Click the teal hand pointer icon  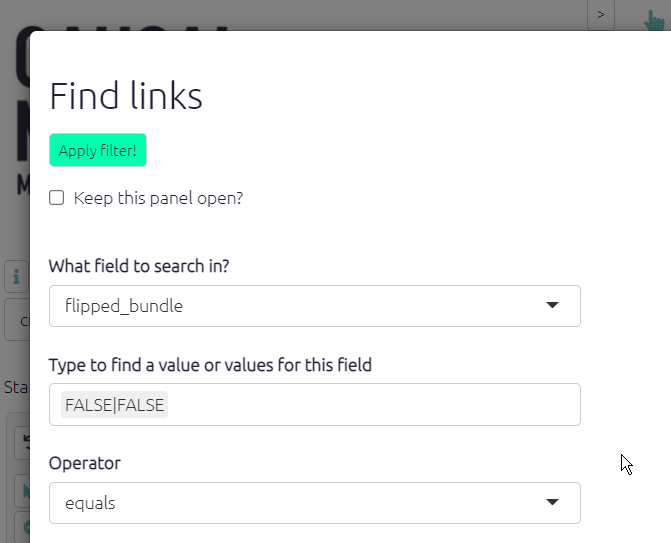[x=655, y=18]
